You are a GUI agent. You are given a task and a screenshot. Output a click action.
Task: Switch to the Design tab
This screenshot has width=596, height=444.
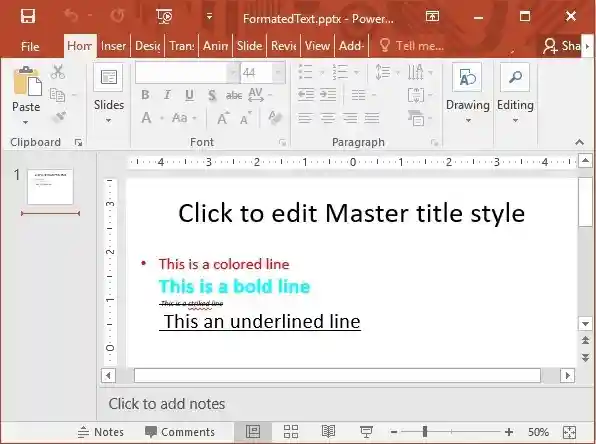point(147,46)
